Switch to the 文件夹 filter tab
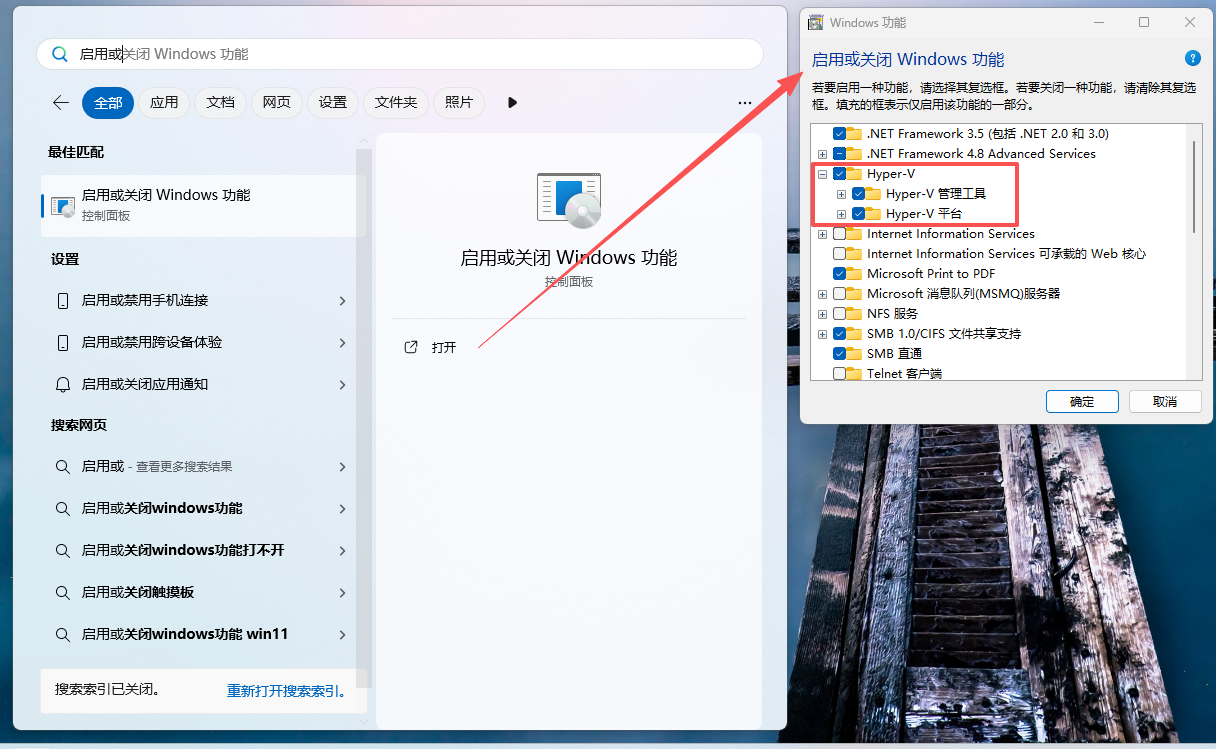1216x749 pixels. click(x=396, y=102)
